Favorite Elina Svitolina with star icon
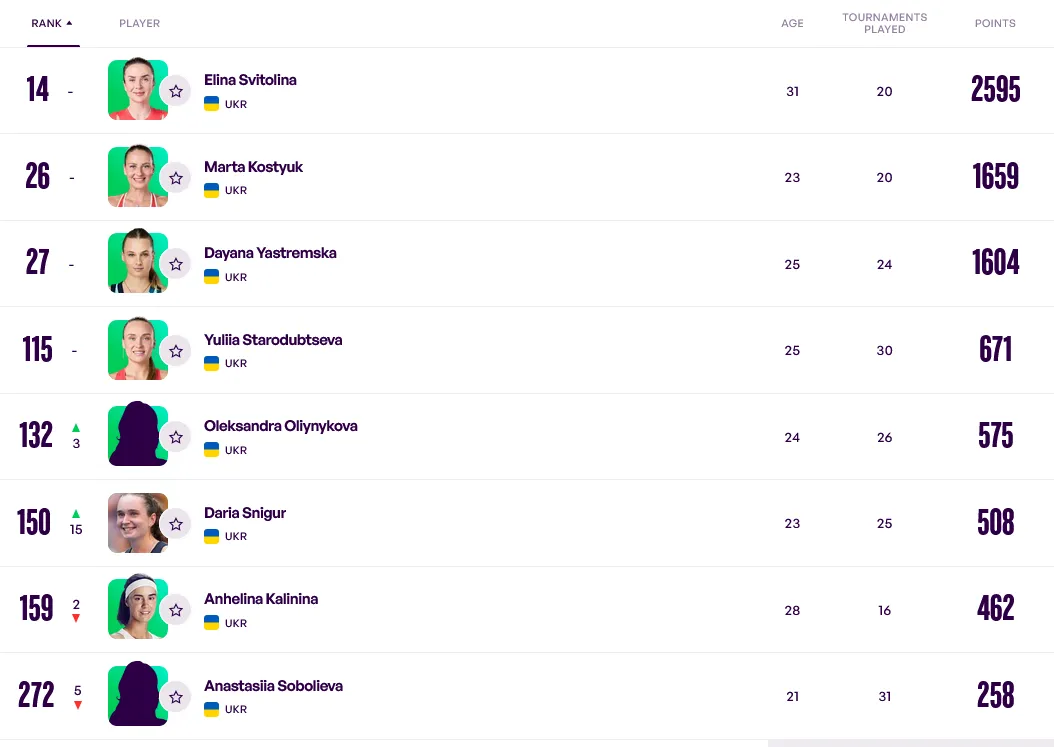 (x=176, y=91)
